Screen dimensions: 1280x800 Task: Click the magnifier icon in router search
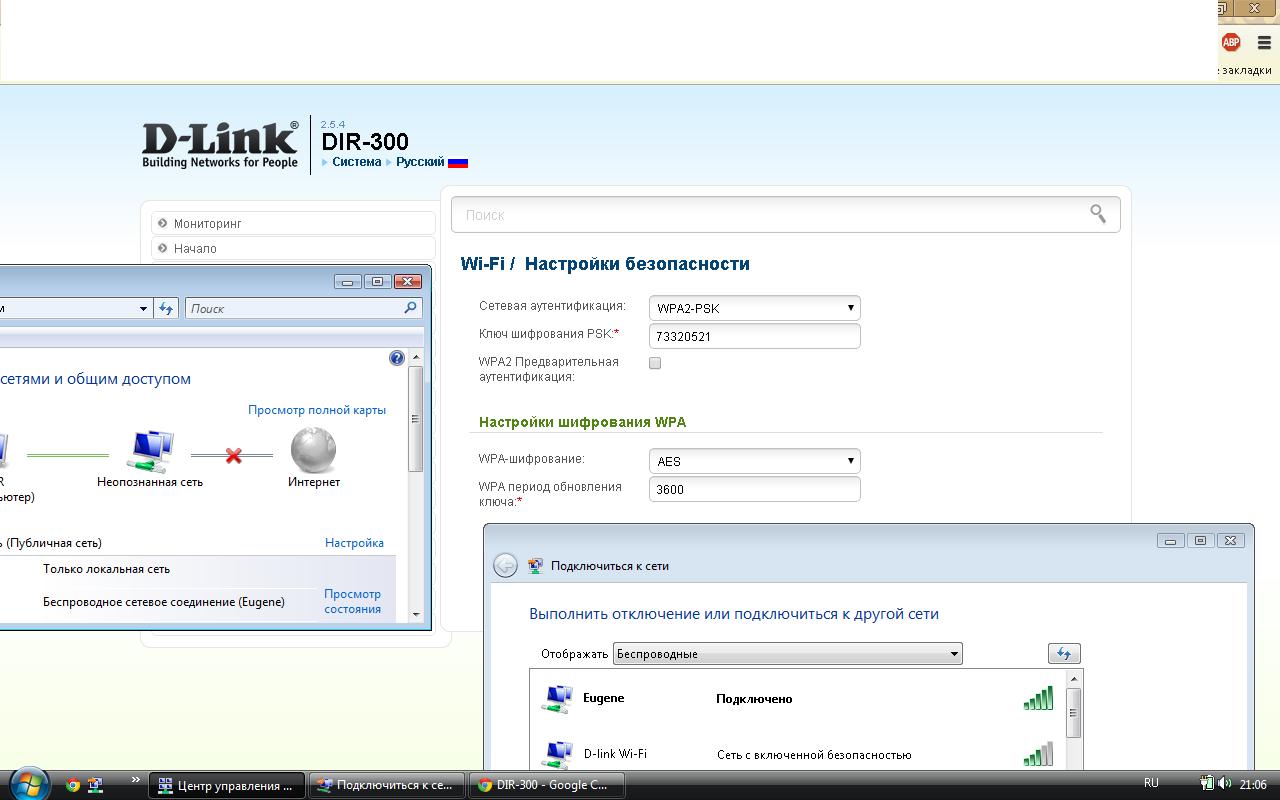pyautogui.click(x=1098, y=213)
